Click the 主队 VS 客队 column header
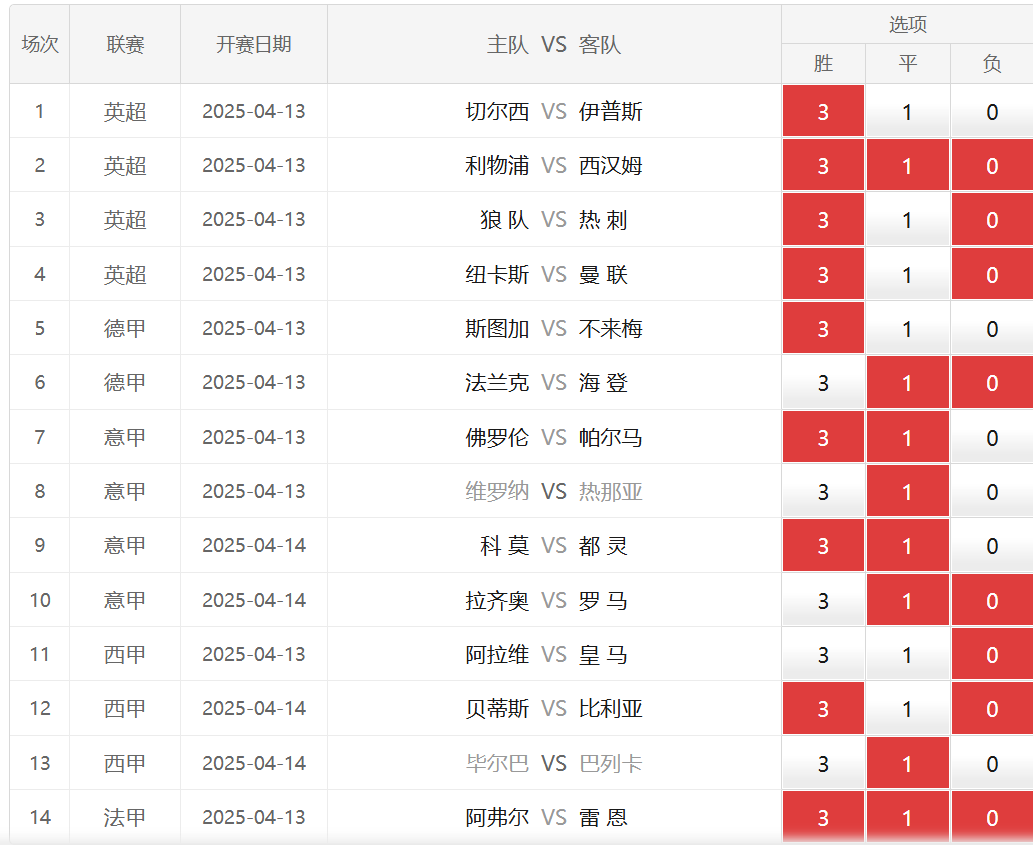 coord(554,44)
